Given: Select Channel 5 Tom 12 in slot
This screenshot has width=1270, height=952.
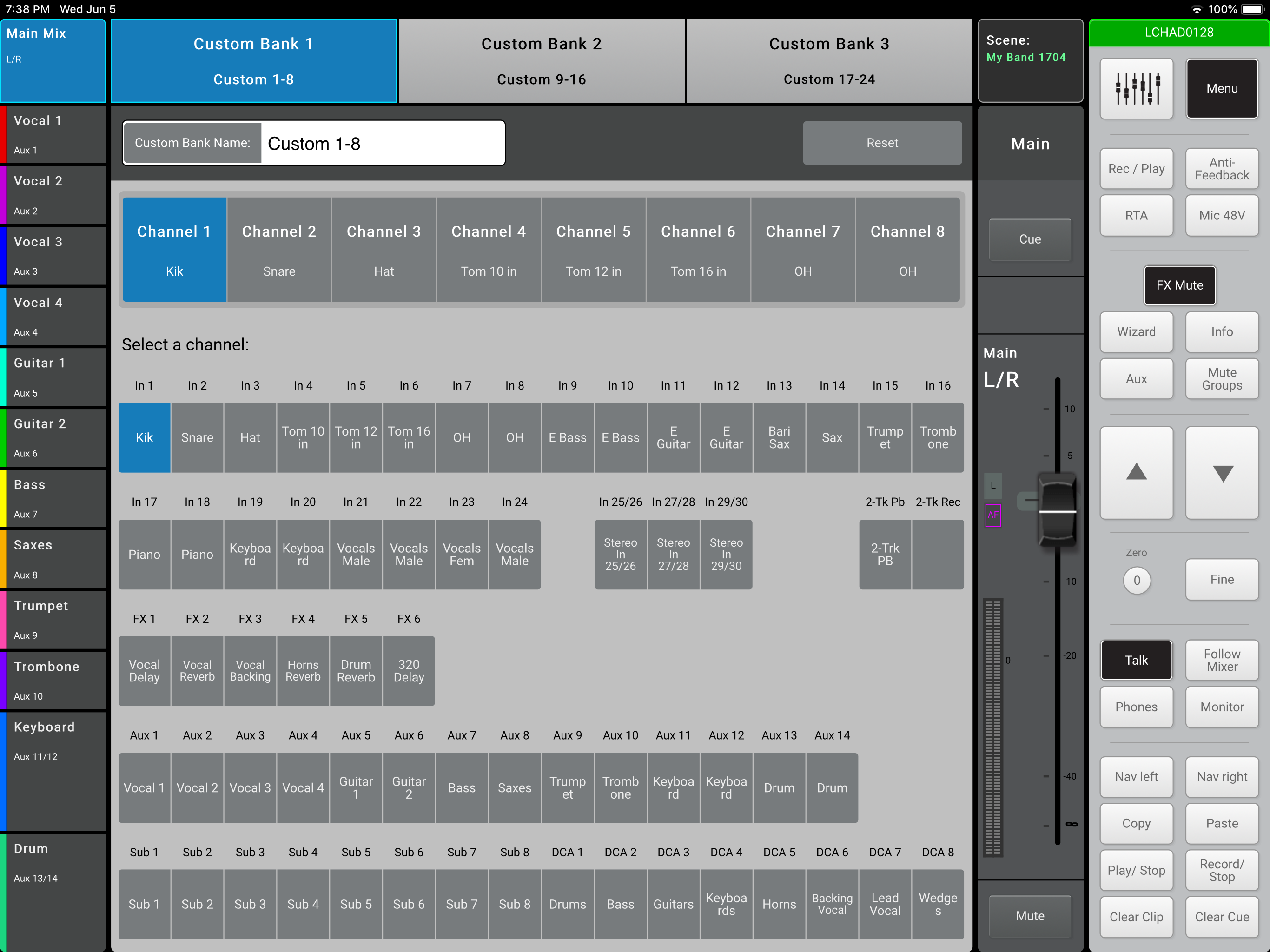Looking at the screenshot, I should click(x=593, y=250).
